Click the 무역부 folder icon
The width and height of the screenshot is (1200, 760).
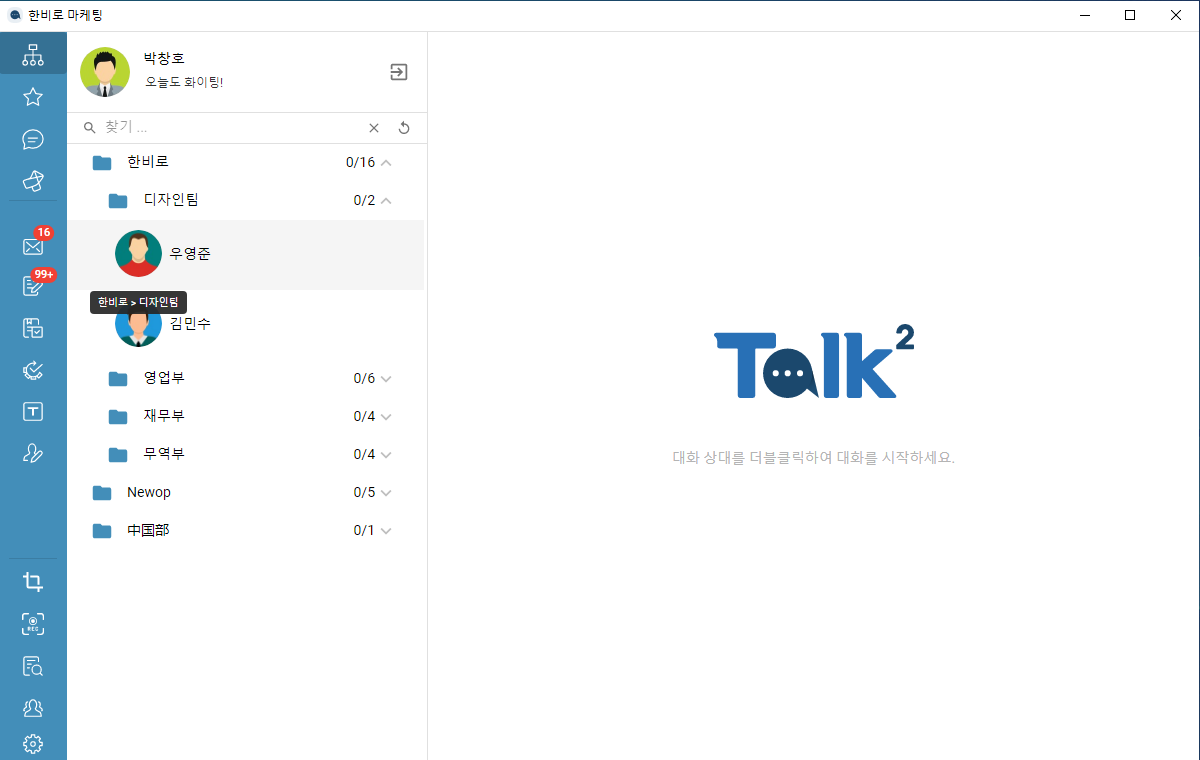[118, 455]
